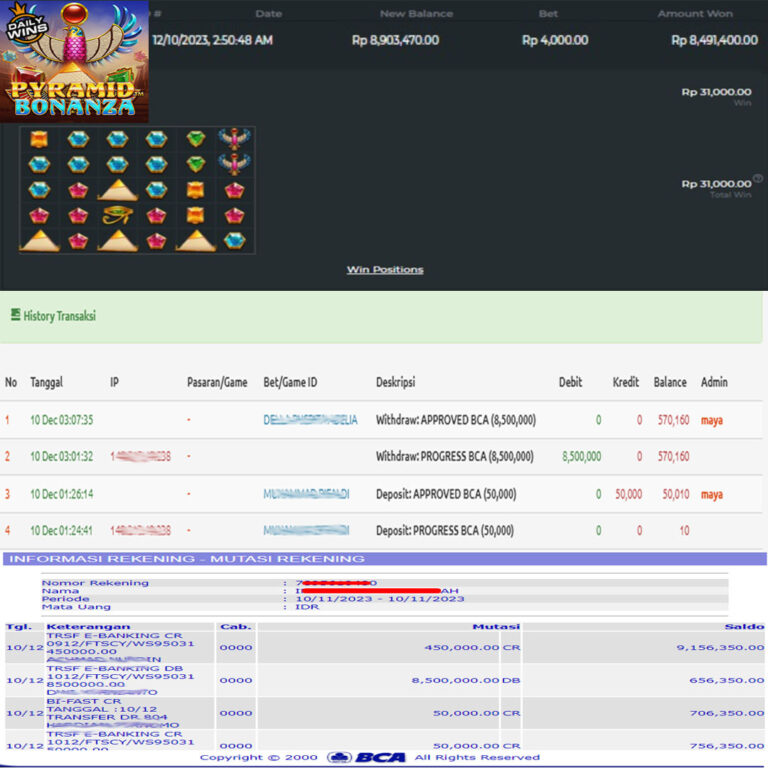The width and height of the screenshot is (768, 768).
Task: Click the Balance column header
Action: point(670,382)
